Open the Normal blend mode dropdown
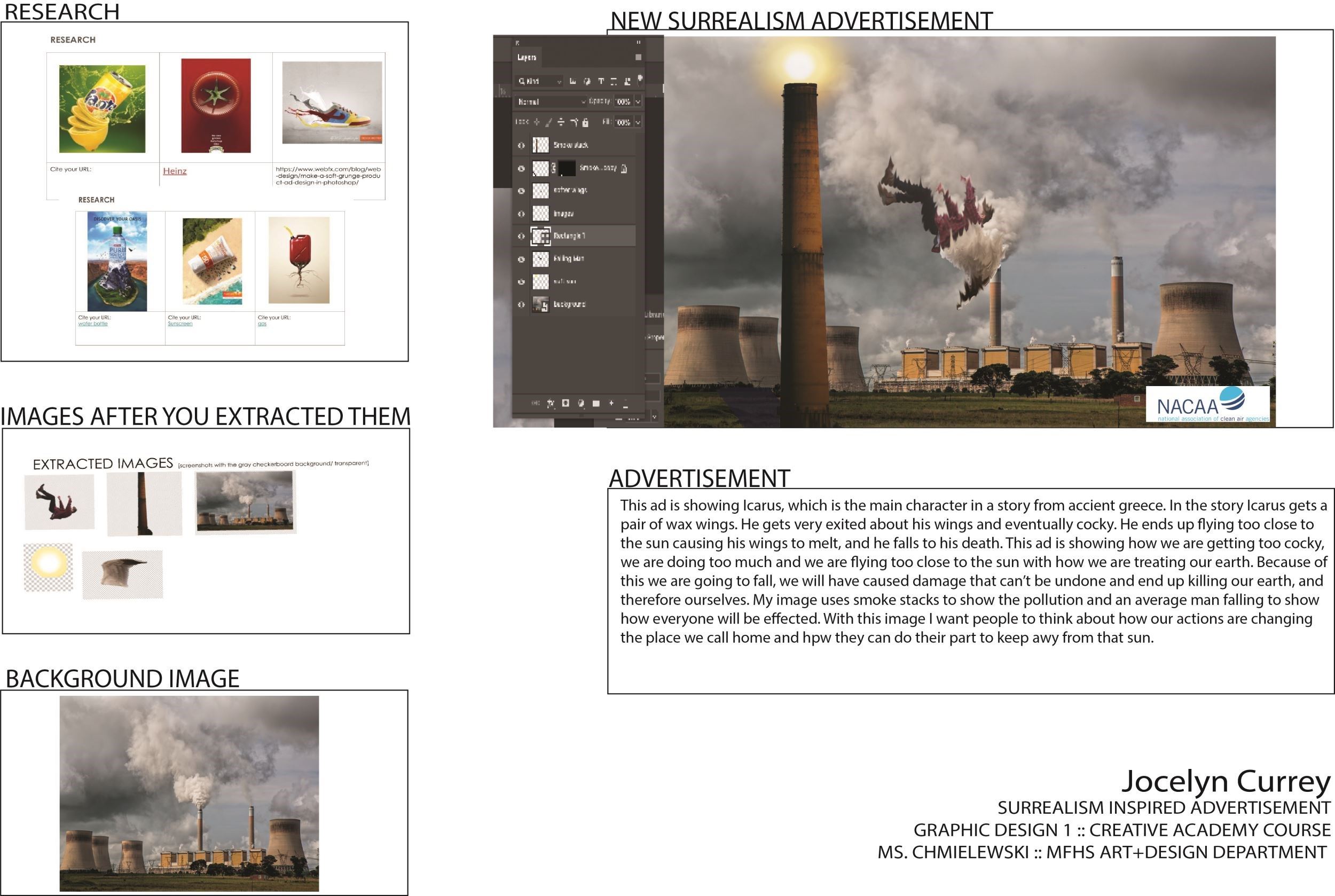1335x896 pixels. click(x=551, y=101)
